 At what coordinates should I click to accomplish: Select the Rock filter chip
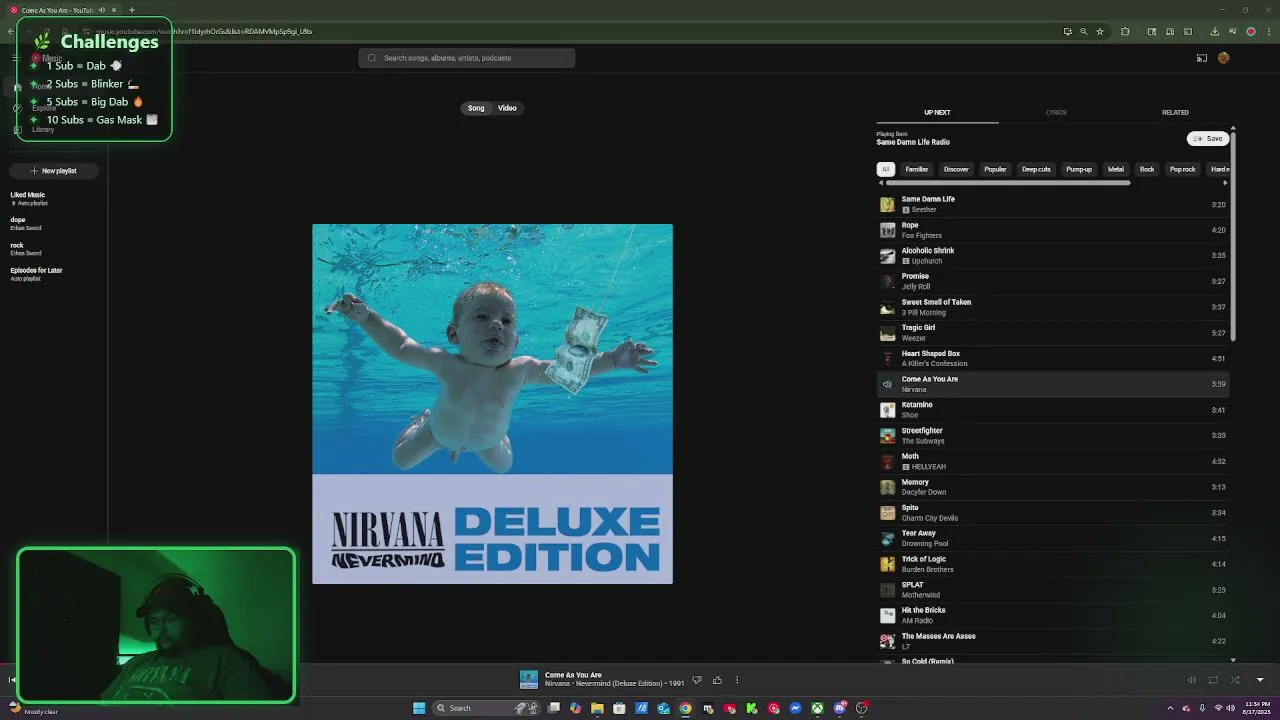coord(1147,169)
